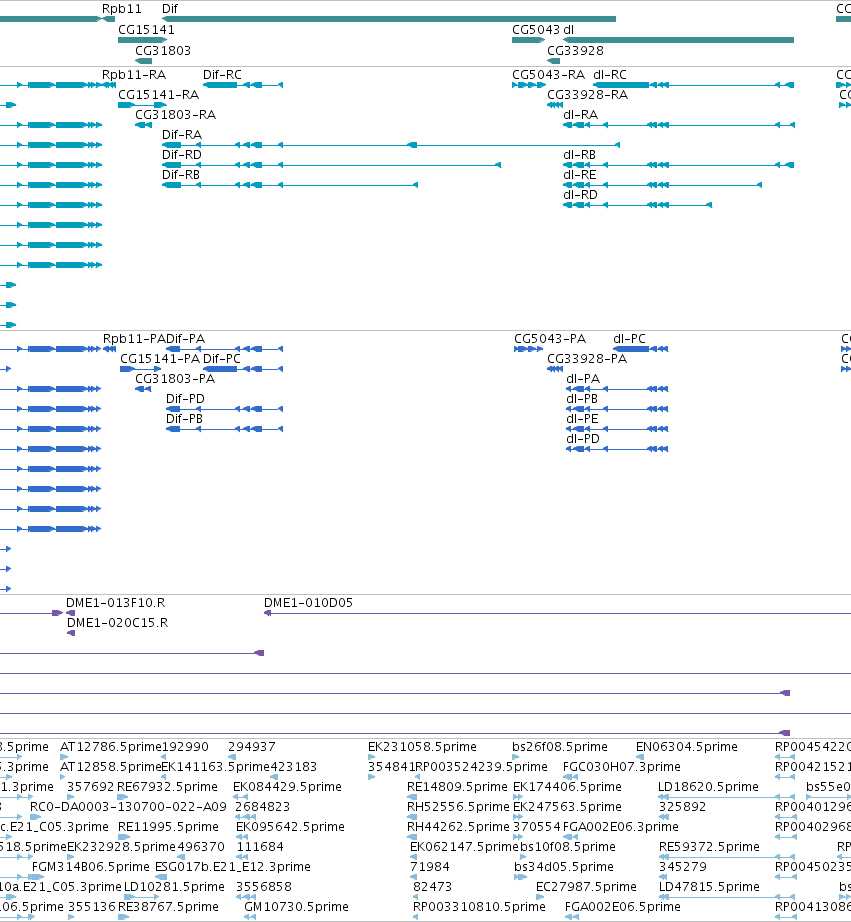Open the CG31803-PA protein label
Image resolution: width=851 pixels, height=922 pixels.
click(x=175, y=379)
